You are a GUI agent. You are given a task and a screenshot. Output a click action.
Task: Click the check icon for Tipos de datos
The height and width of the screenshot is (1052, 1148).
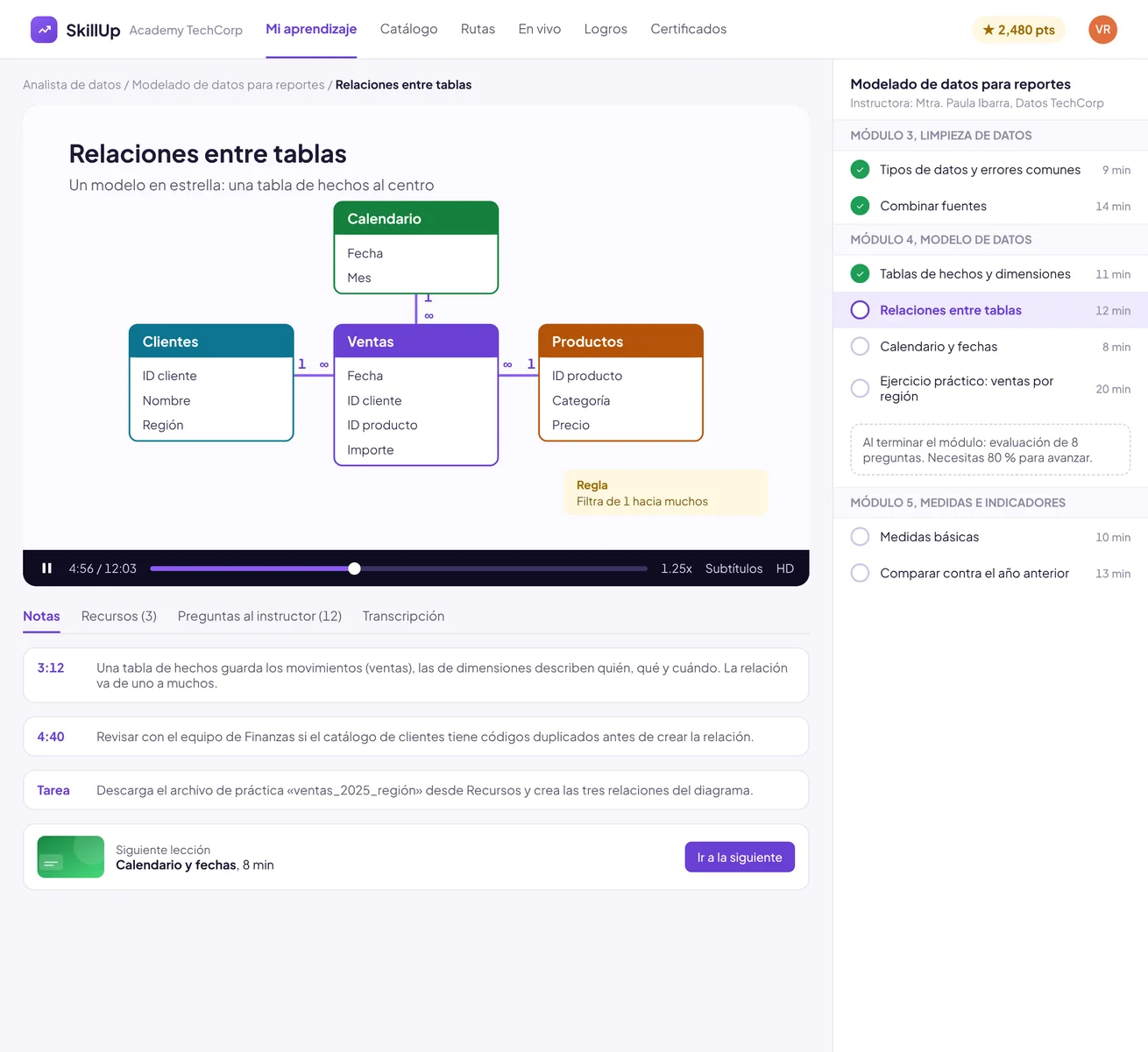click(860, 169)
